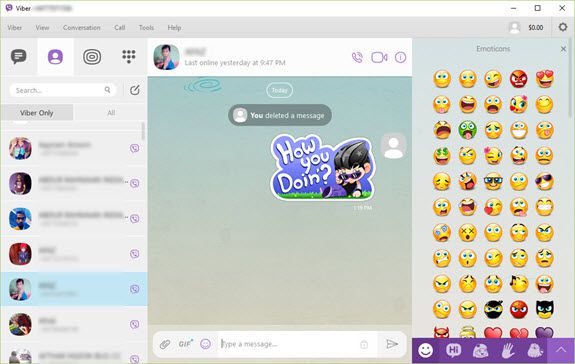Open the Help menu

[174, 27]
